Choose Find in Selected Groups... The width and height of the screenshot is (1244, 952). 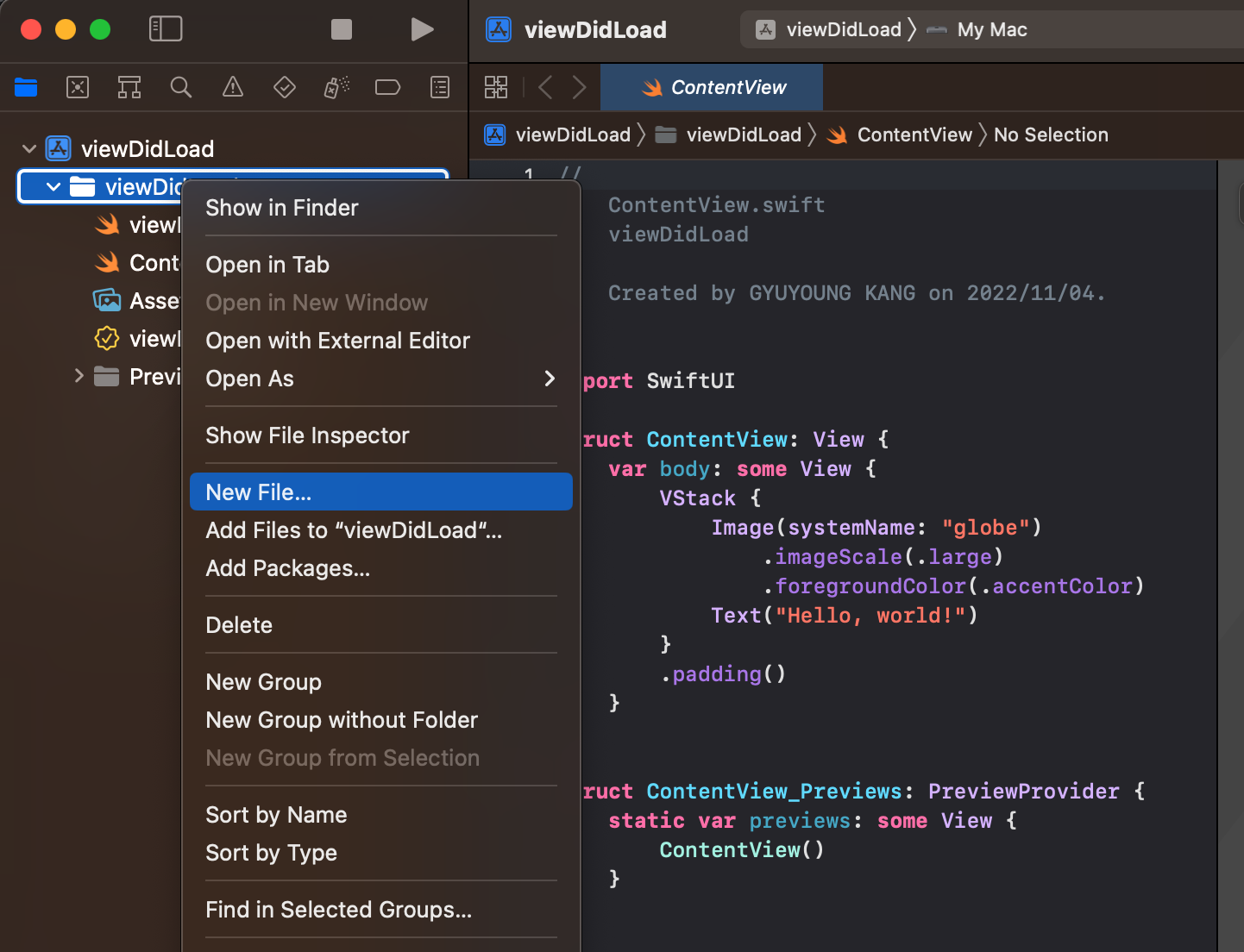381,910
